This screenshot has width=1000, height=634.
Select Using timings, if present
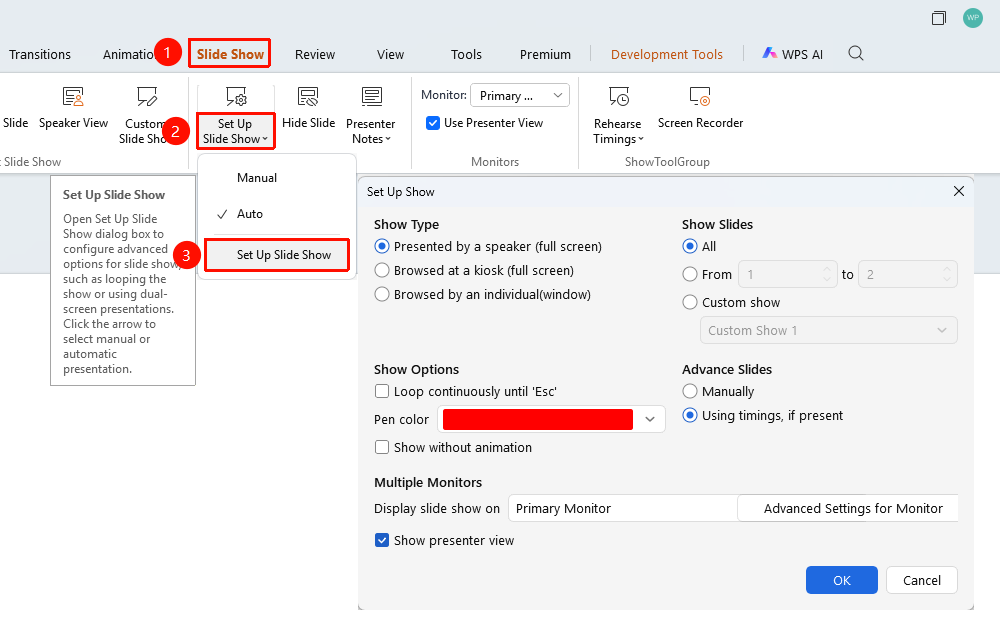tap(689, 415)
